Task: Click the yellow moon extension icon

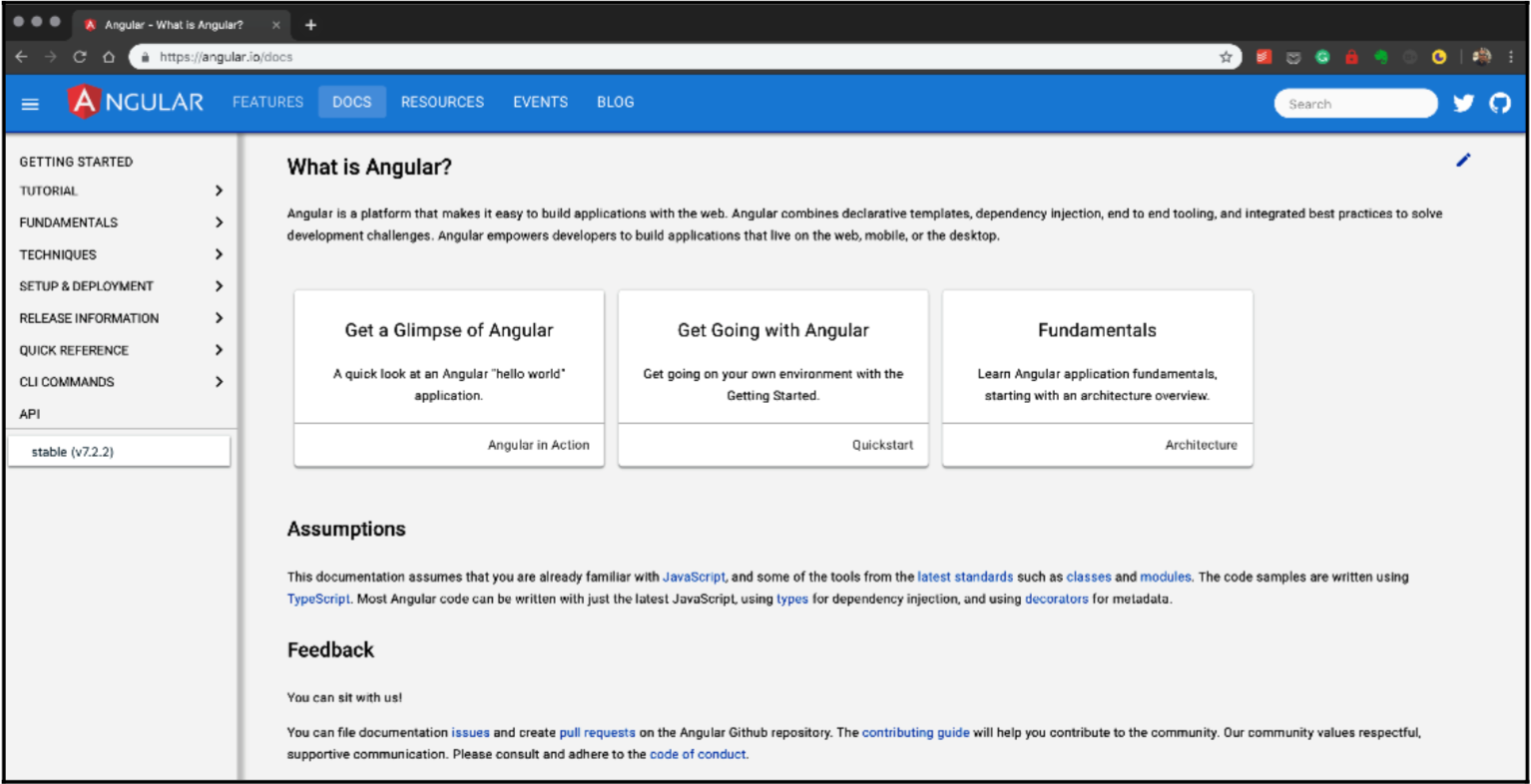Action: coord(1439,57)
